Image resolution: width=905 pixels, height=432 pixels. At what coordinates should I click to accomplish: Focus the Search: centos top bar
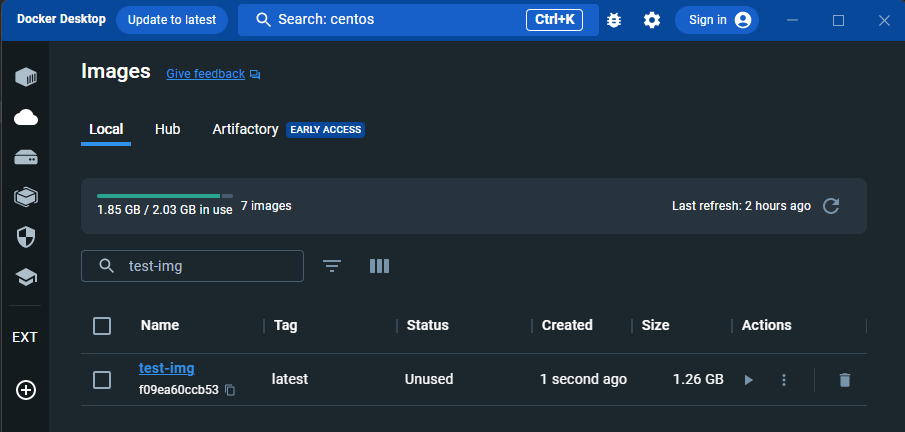coord(418,20)
